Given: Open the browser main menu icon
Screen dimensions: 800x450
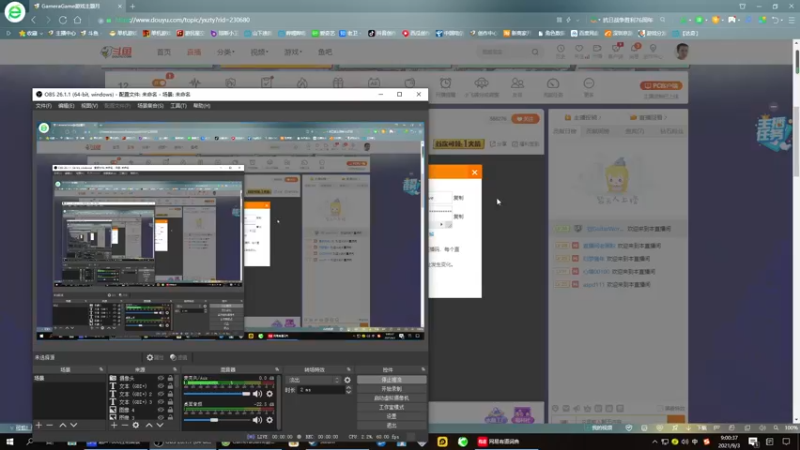Looking at the screenshot, I should coord(791,20).
